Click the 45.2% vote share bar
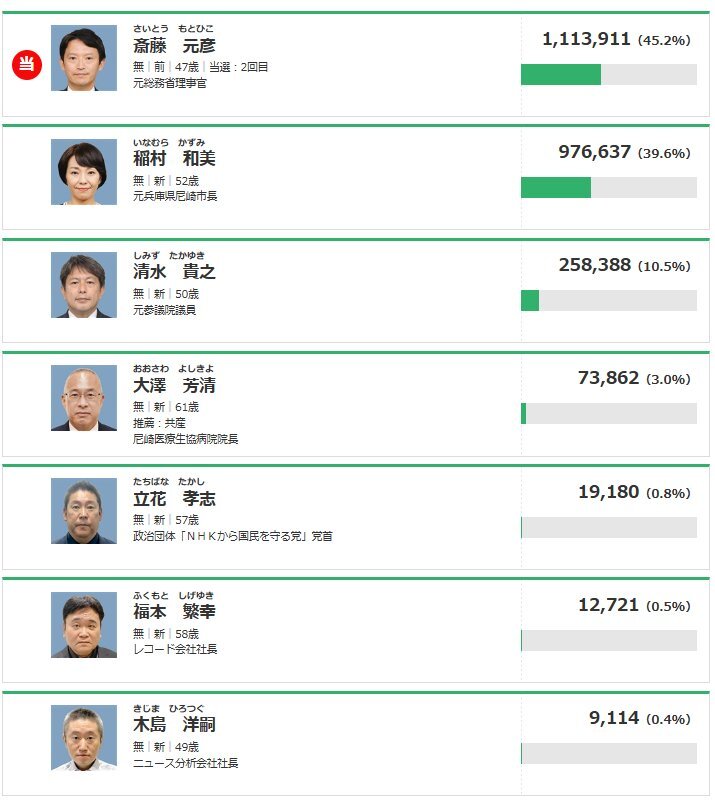The image size is (715, 800). [609, 74]
